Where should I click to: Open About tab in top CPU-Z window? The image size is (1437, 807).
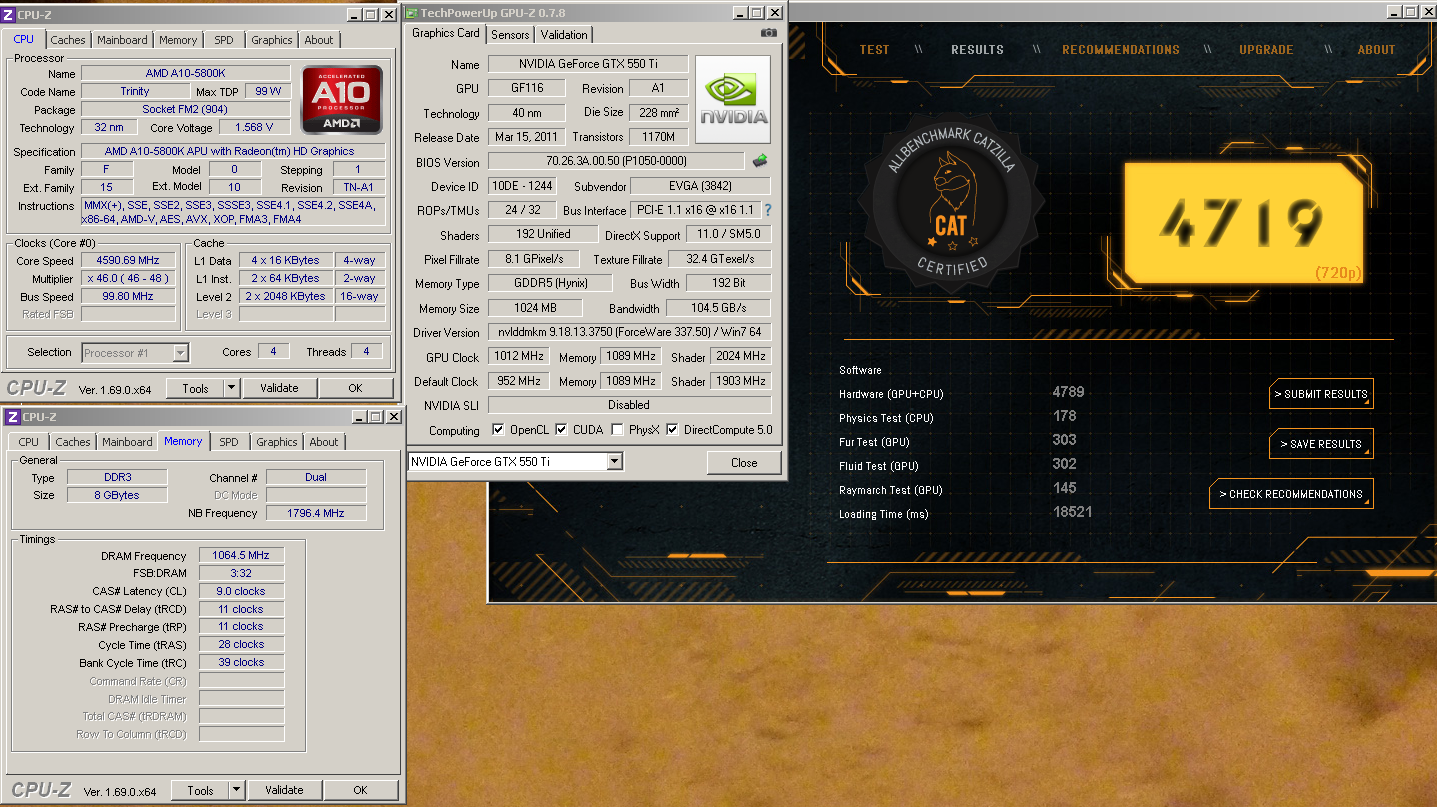319,40
